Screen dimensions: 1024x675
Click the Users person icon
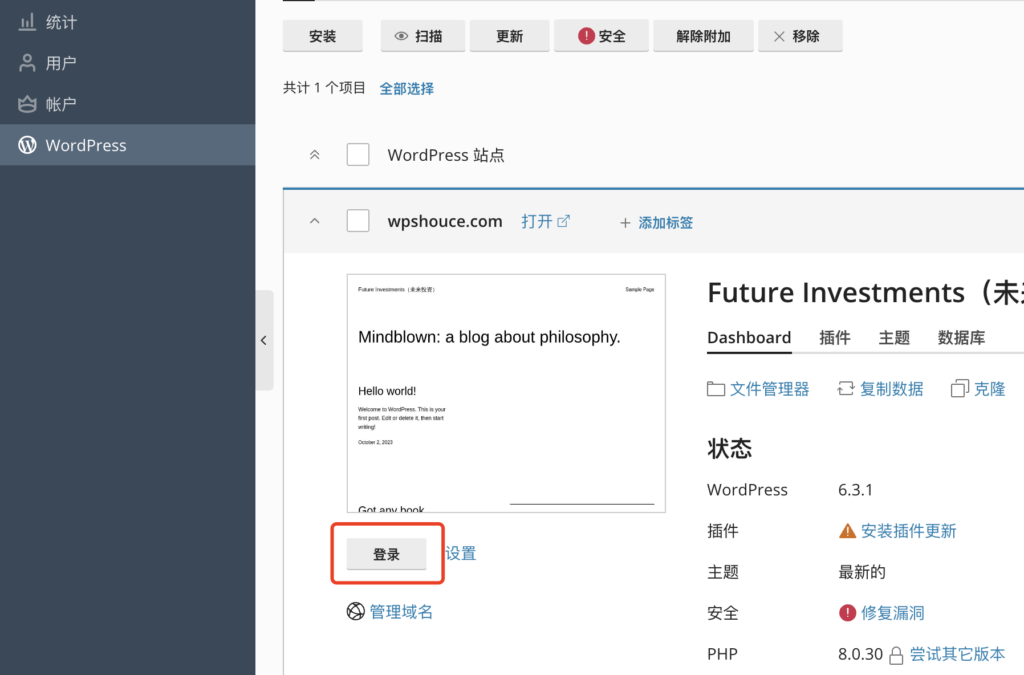[27, 63]
